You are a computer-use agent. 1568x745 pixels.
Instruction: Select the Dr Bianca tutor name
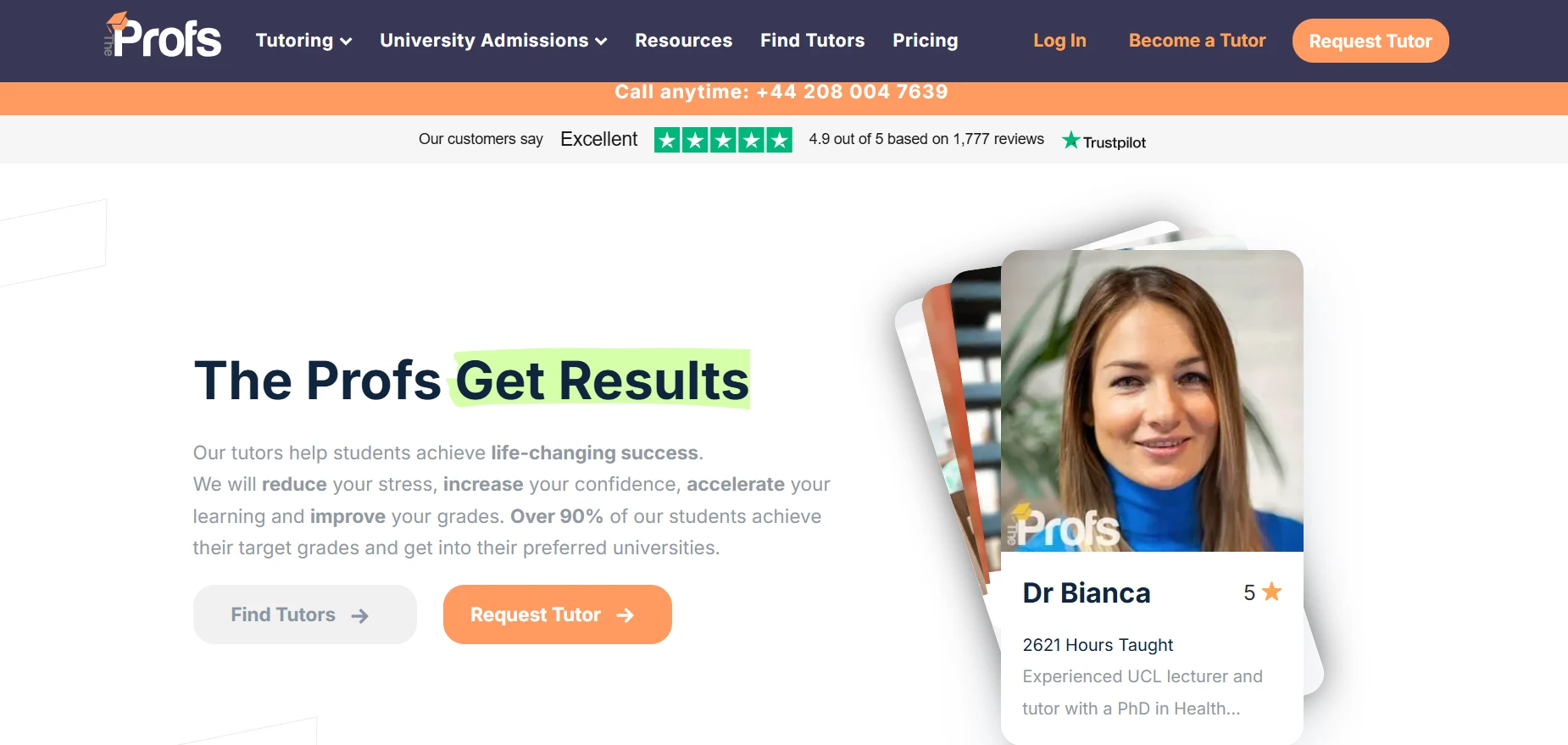1087,592
